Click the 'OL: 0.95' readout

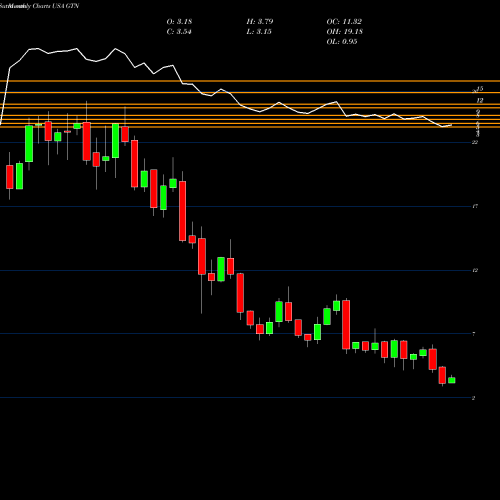click(x=342, y=42)
